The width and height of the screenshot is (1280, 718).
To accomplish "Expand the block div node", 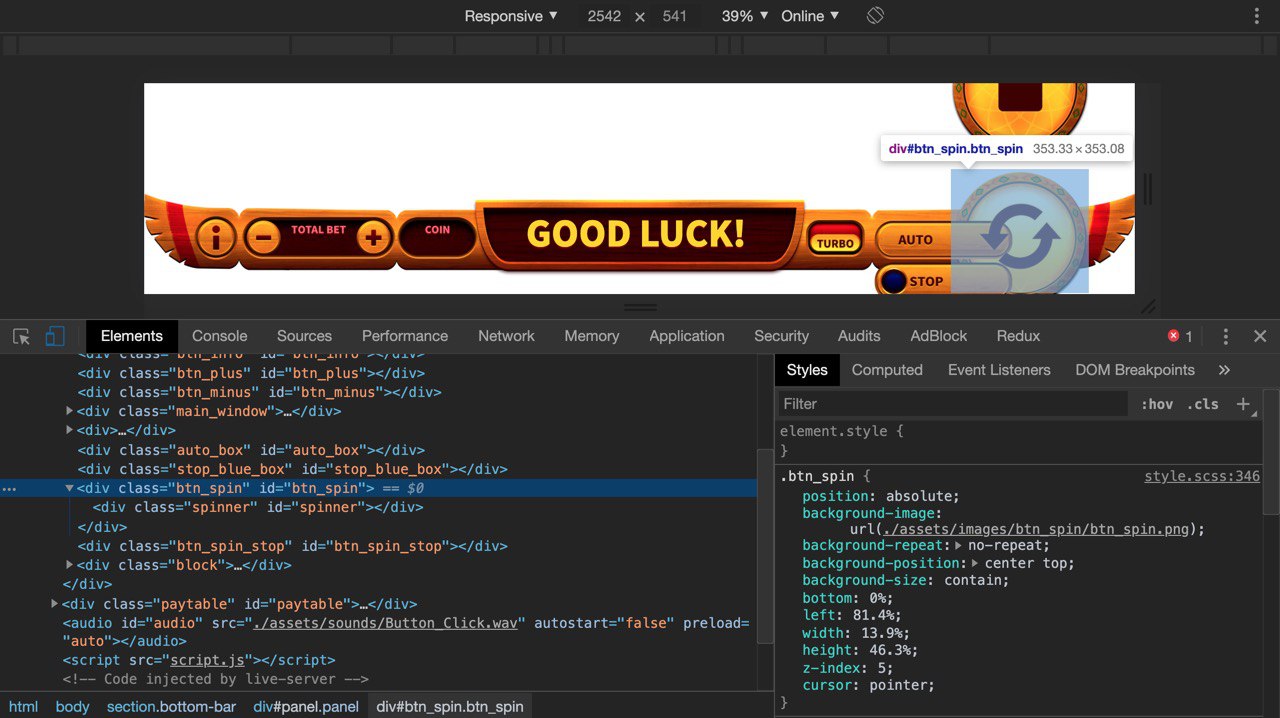I will click(70, 565).
